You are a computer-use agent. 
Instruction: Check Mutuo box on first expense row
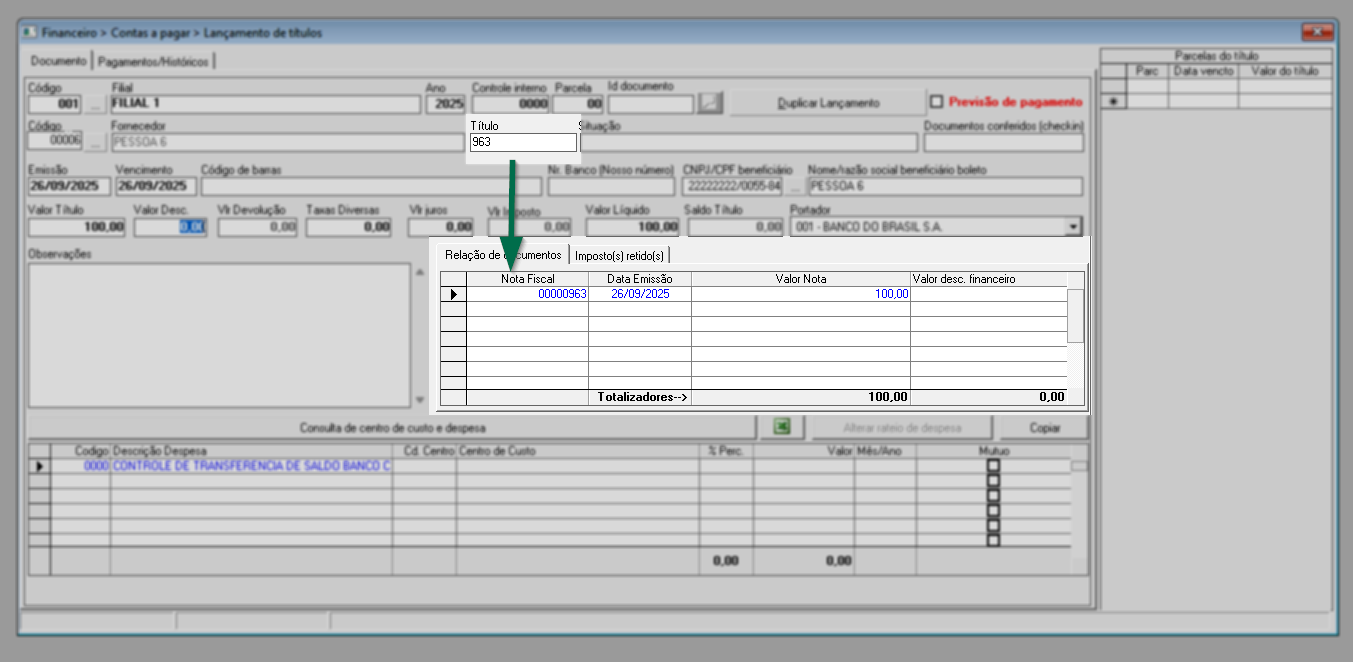click(x=993, y=466)
